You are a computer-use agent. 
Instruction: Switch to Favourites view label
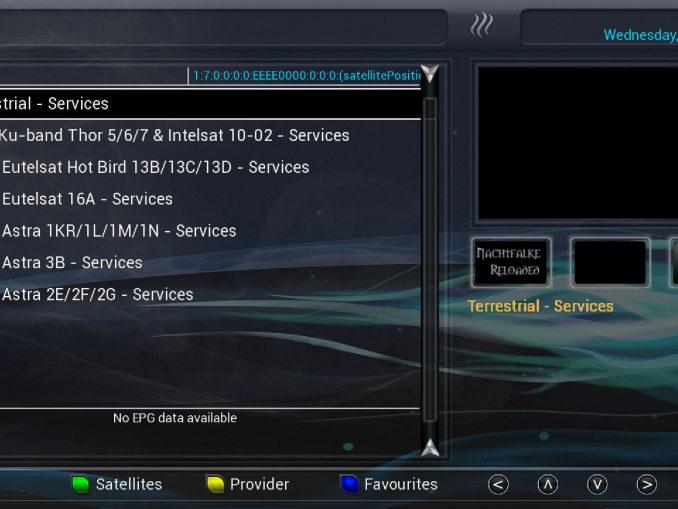[401, 484]
